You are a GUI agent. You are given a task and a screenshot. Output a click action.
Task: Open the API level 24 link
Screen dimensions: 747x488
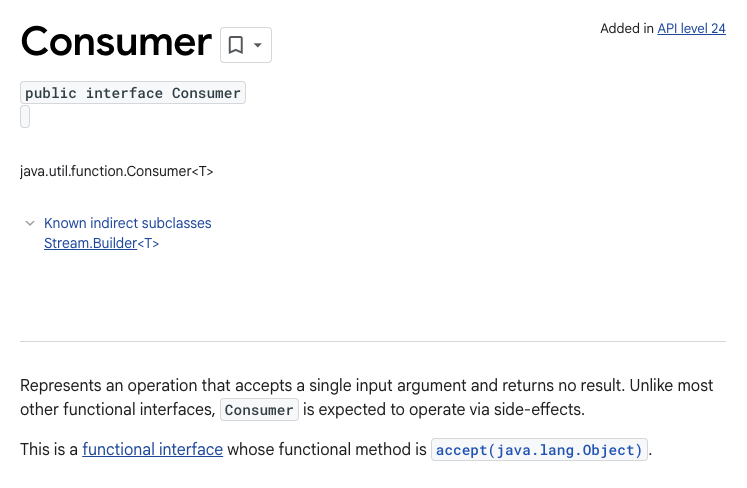691,29
